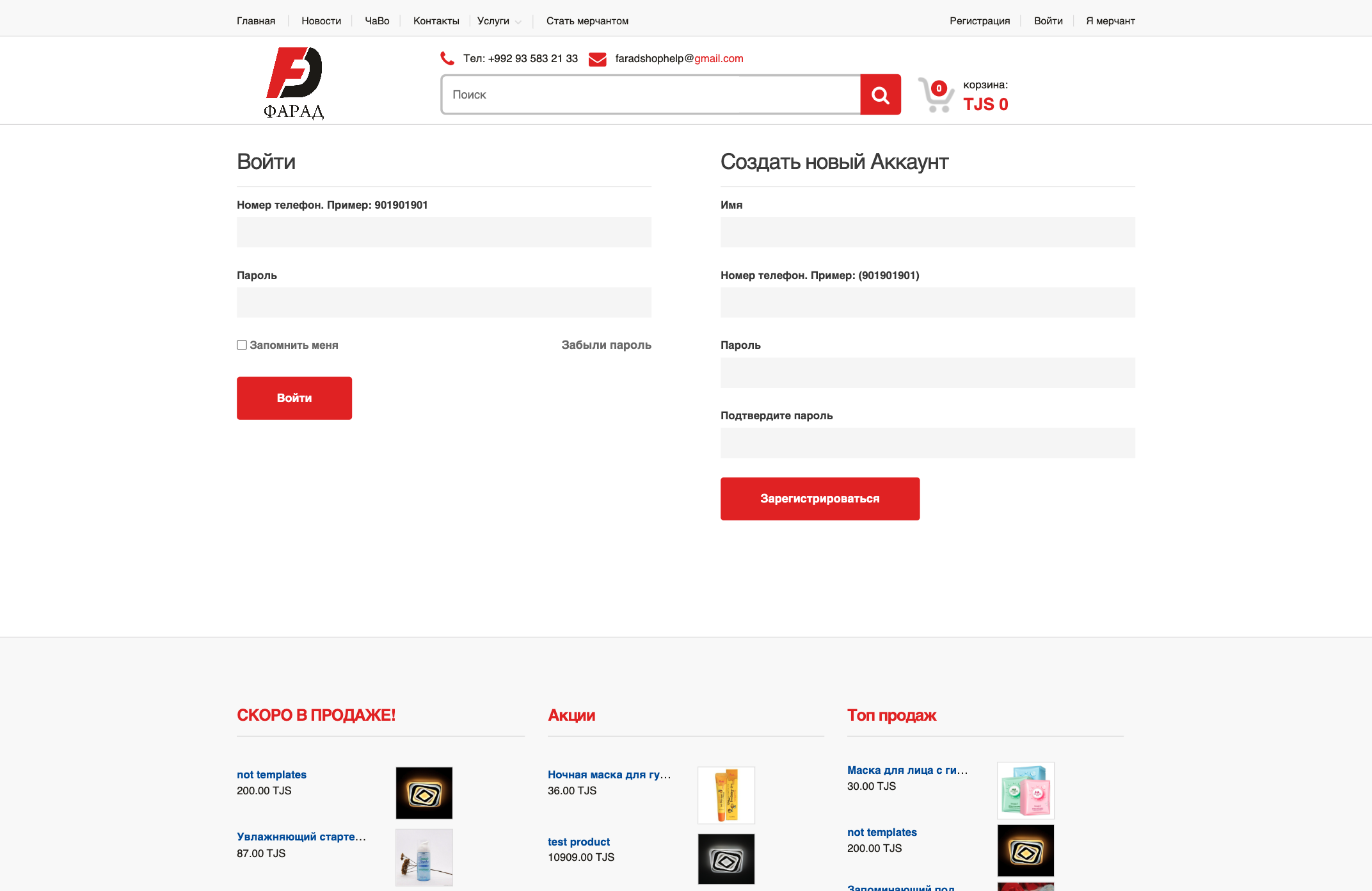
Task: Click the red envelope email icon
Action: [x=597, y=59]
